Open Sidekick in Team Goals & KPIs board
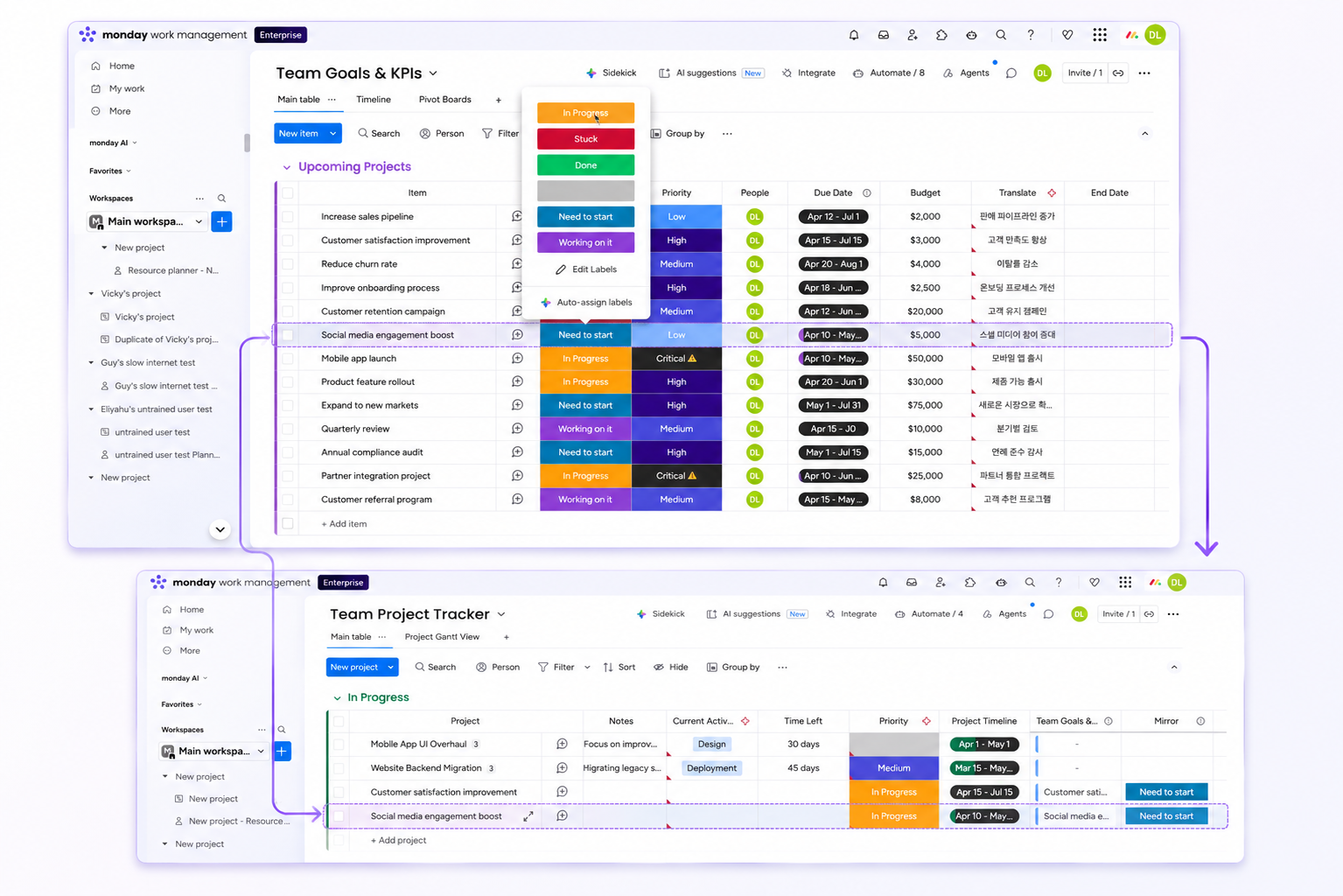 click(611, 73)
